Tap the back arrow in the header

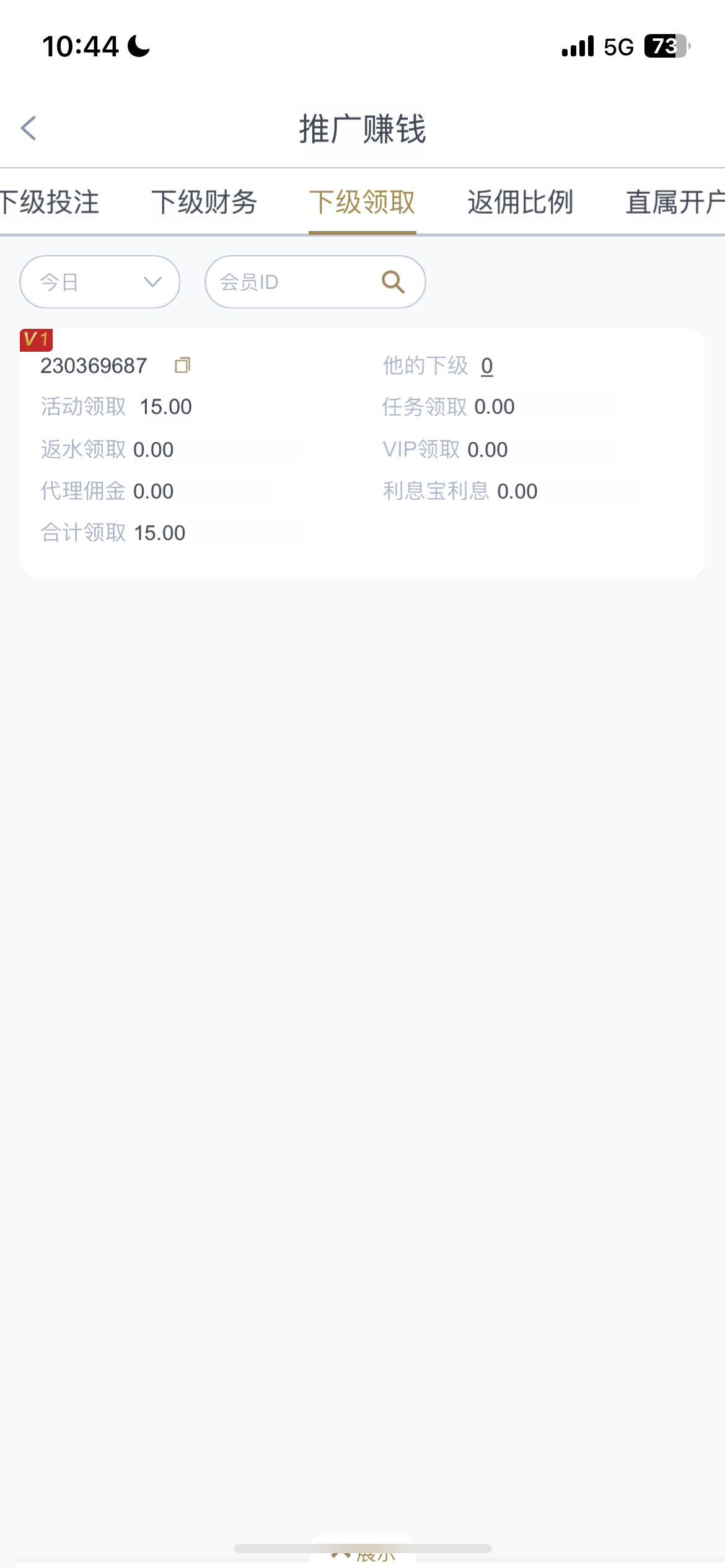click(29, 128)
